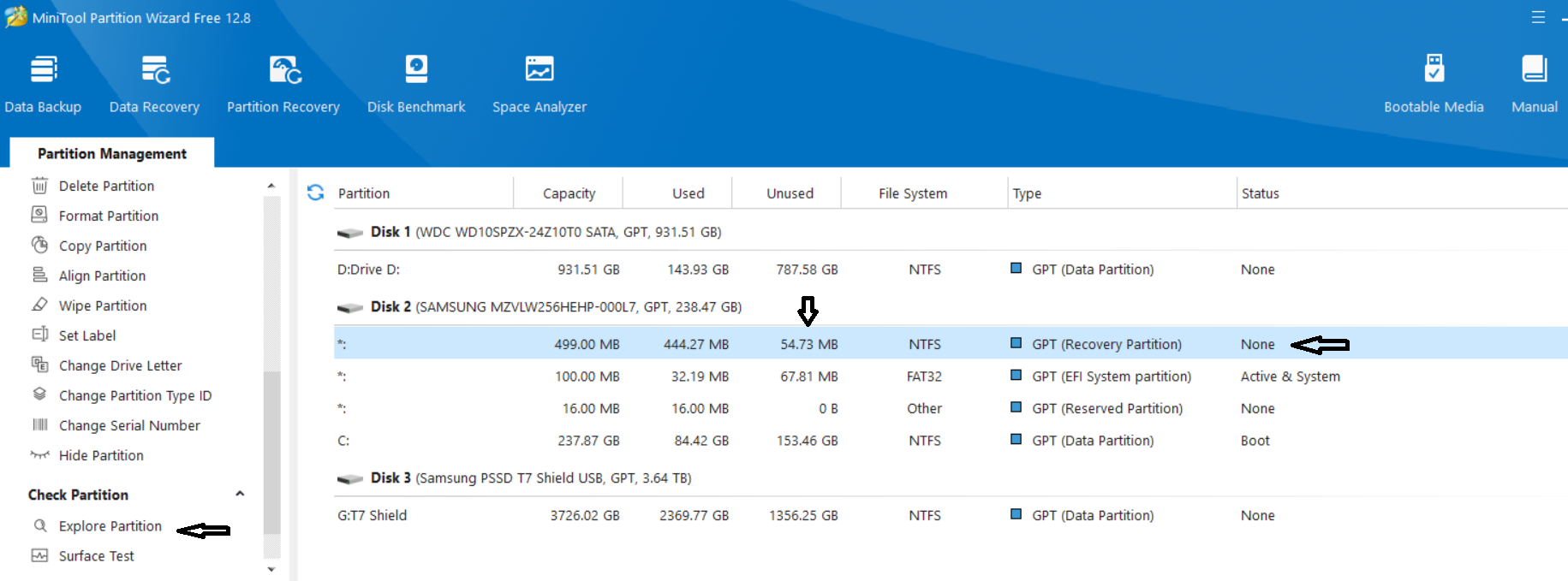Viewport: 1568px width, 581px height.
Task: Sort by the Capacity column header
Action: (569, 193)
